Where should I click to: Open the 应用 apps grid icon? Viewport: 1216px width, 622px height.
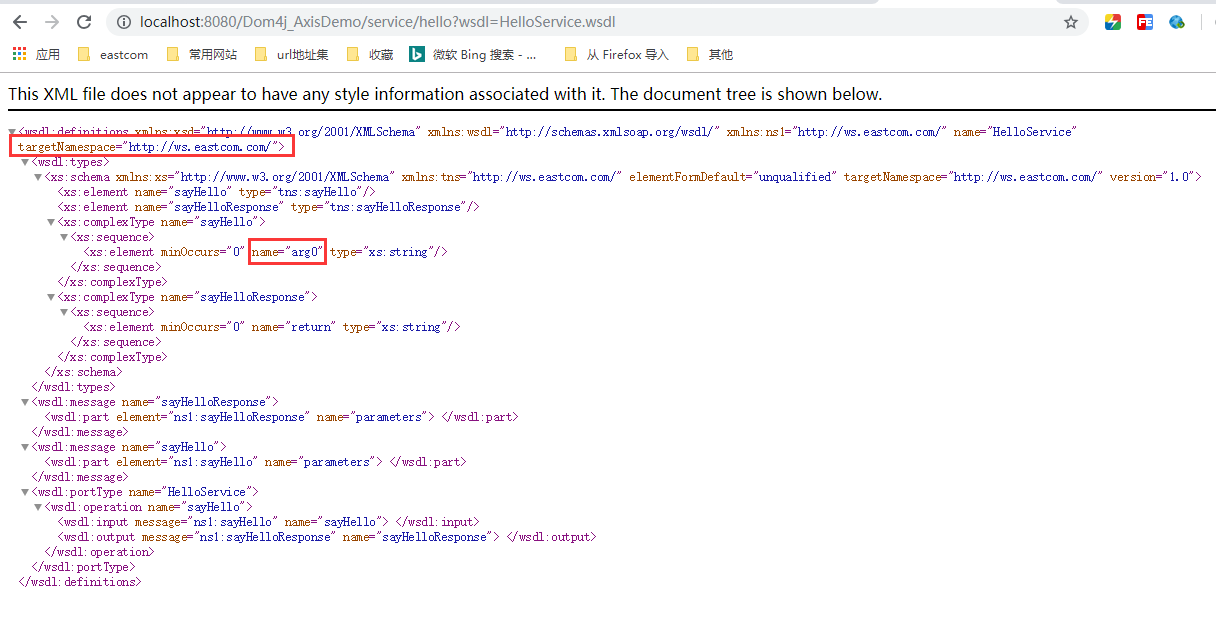[x=18, y=54]
